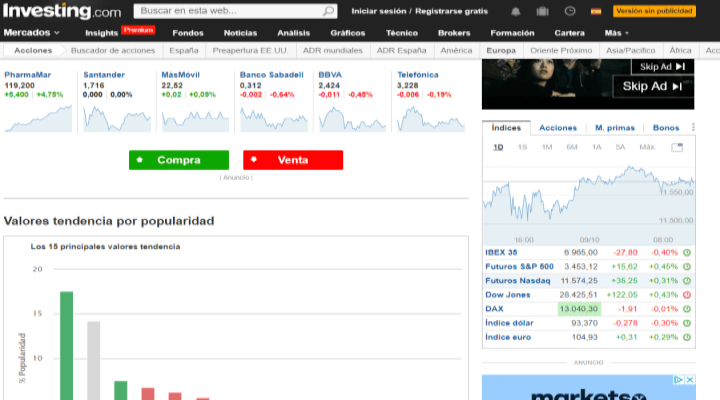Click the AdChoices icon on markets ad
The width and height of the screenshot is (720, 400).
tap(679, 380)
